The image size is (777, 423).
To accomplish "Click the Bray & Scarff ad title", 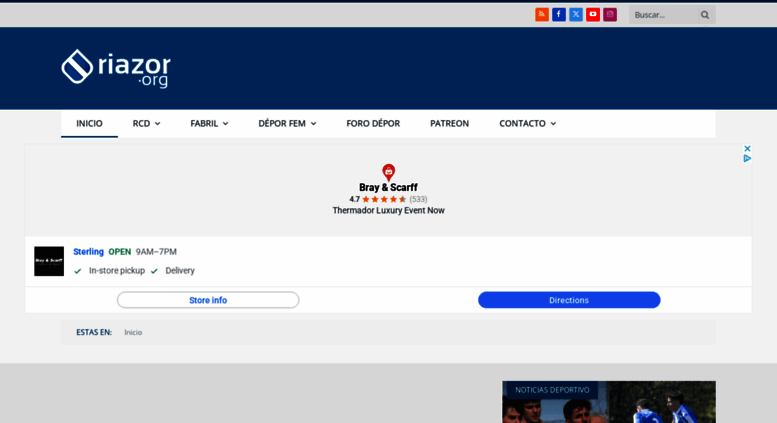I will 388,187.
